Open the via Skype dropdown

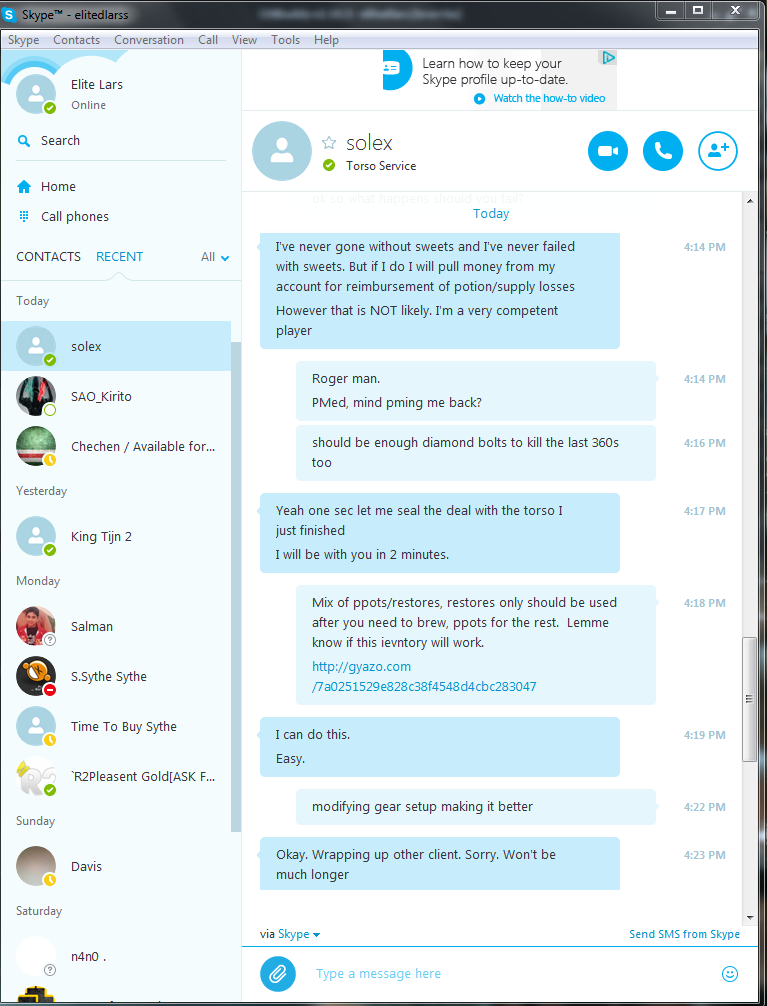click(298, 934)
